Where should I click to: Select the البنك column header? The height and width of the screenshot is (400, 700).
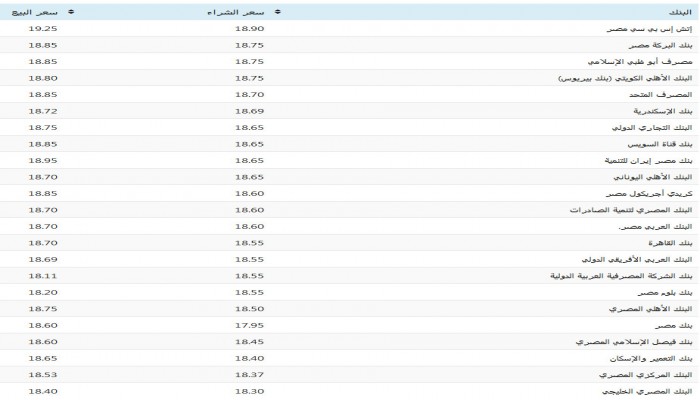pyautogui.click(x=681, y=12)
